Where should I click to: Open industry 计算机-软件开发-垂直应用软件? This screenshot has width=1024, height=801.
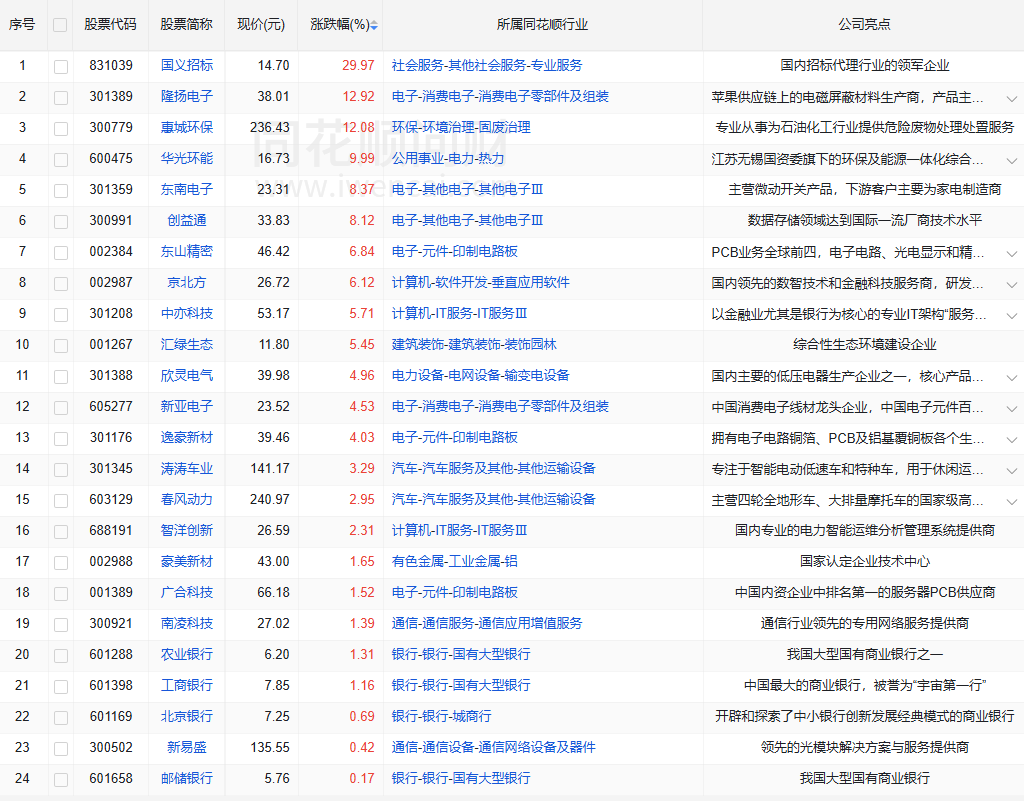481,283
